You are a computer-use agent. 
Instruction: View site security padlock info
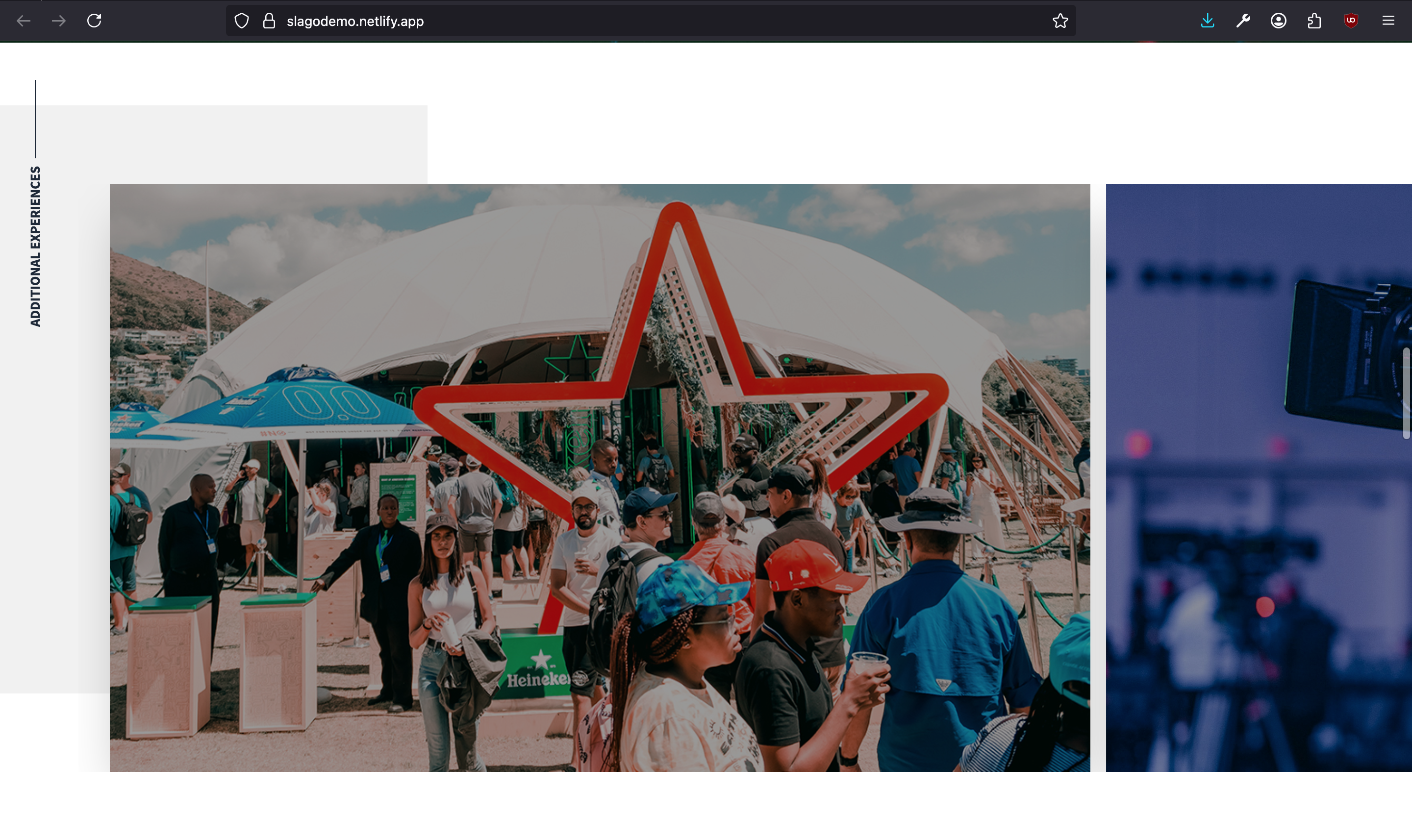[269, 21]
